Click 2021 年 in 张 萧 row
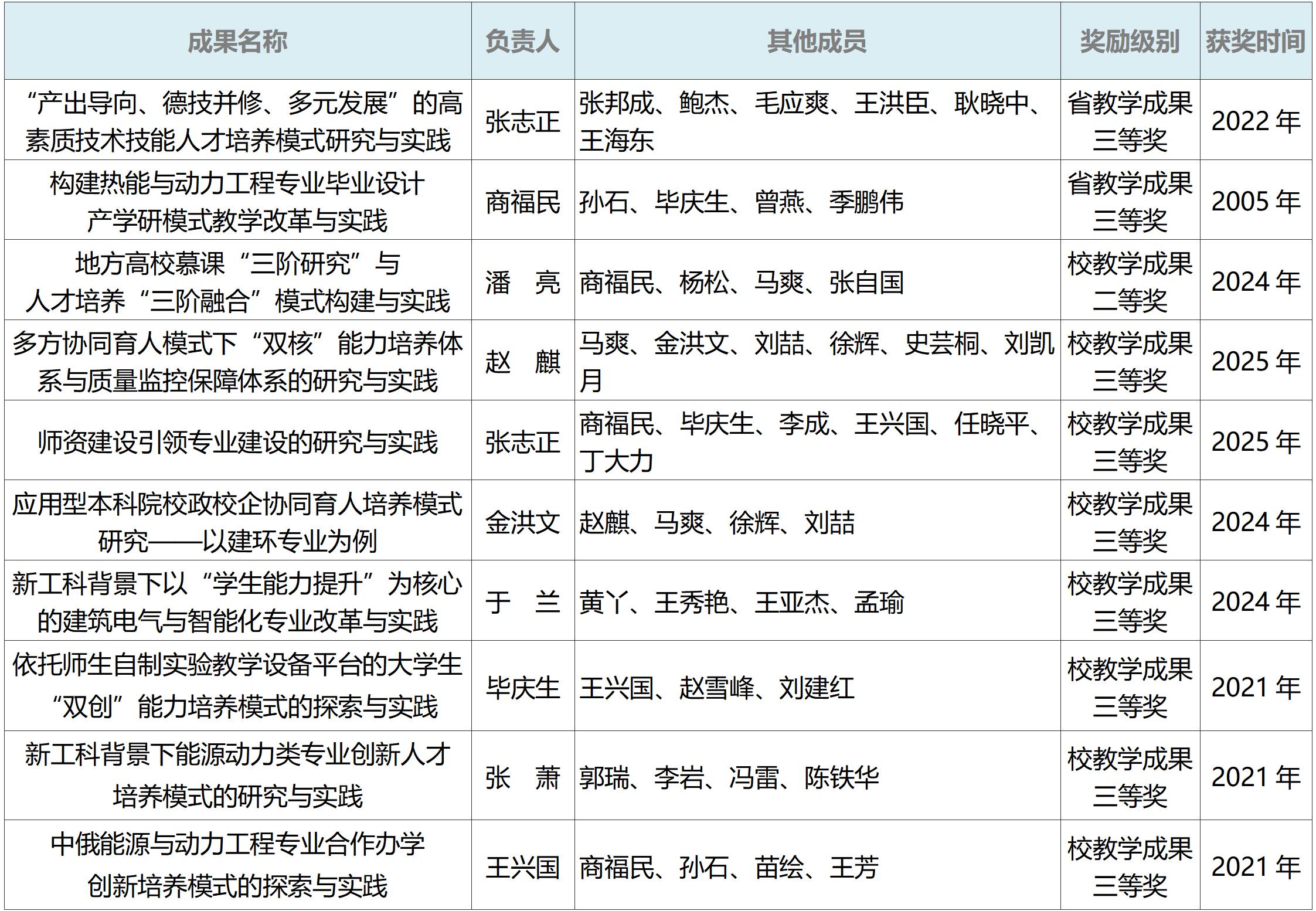The height and width of the screenshot is (911, 1316). (1256, 777)
